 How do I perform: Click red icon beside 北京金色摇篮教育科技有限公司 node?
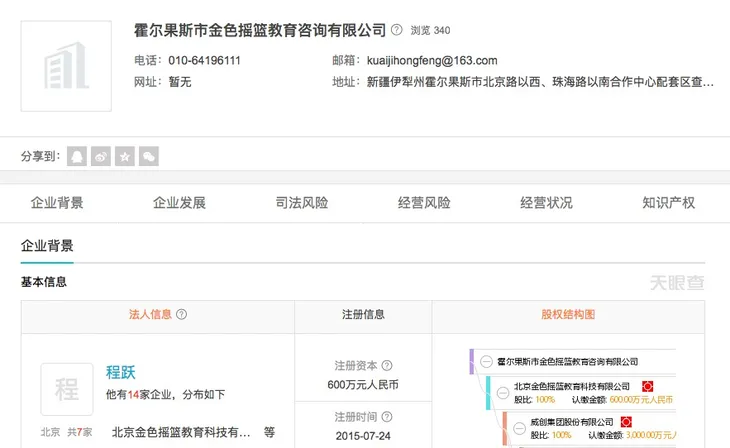[647, 386]
